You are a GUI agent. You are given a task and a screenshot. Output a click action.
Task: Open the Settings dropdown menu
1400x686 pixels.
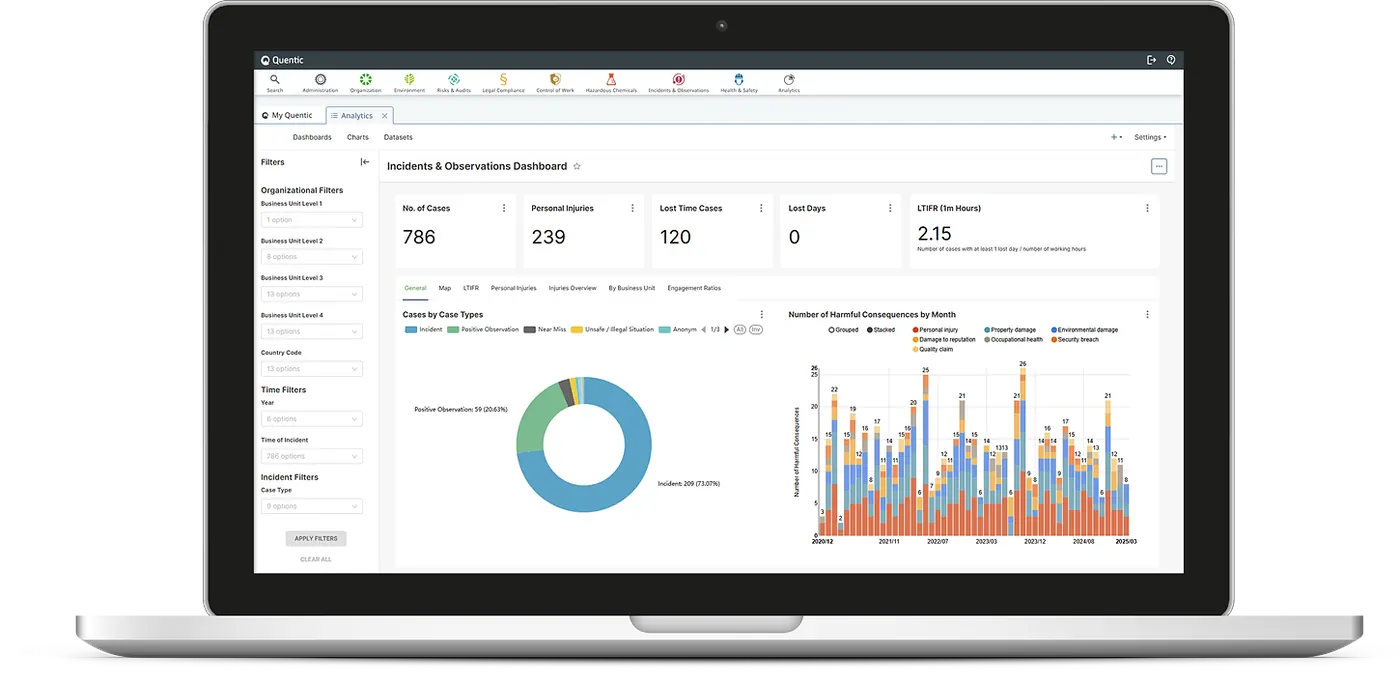(1150, 137)
